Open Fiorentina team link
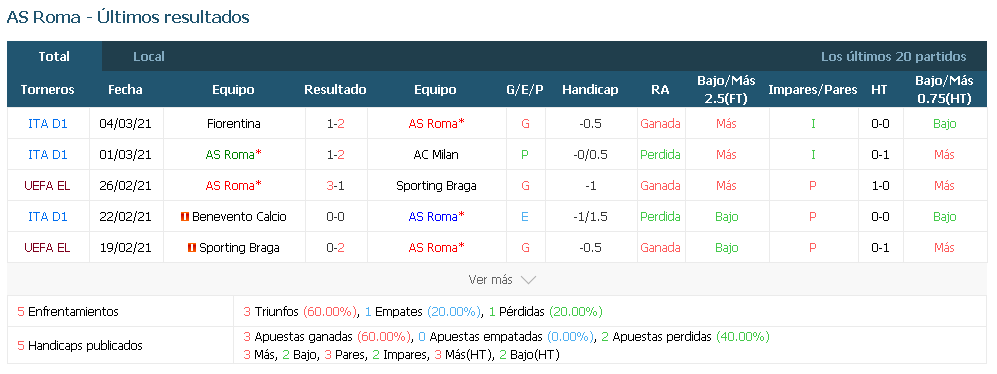Image resolution: width=997 pixels, height=374 pixels. pyautogui.click(x=234, y=123)
